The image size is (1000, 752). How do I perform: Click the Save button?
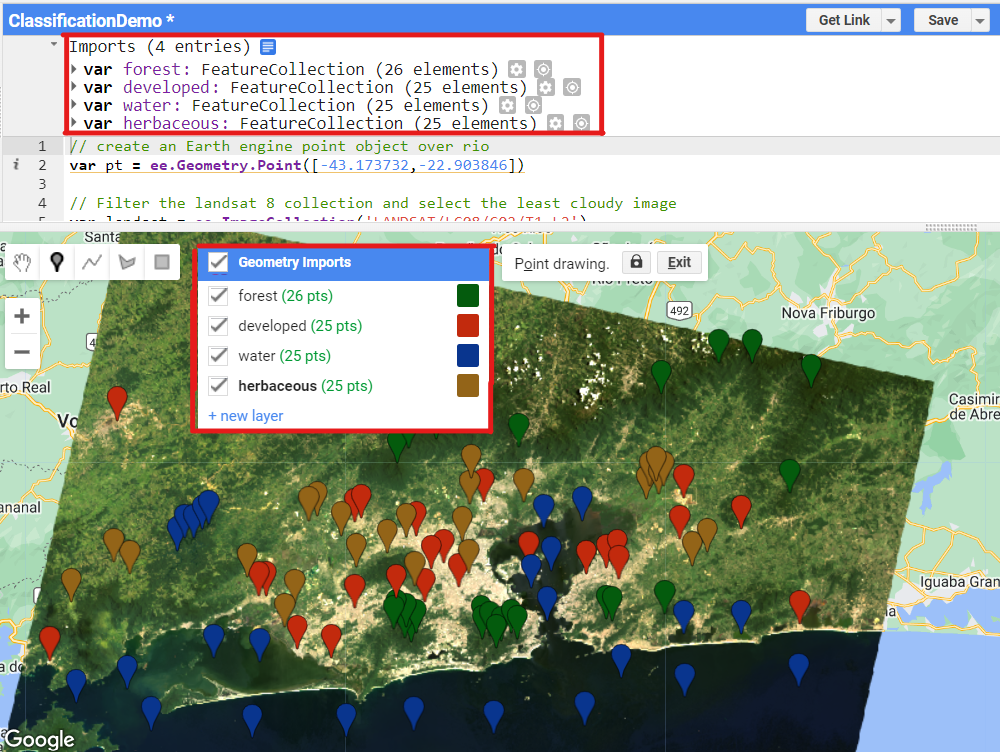(943, 20)
